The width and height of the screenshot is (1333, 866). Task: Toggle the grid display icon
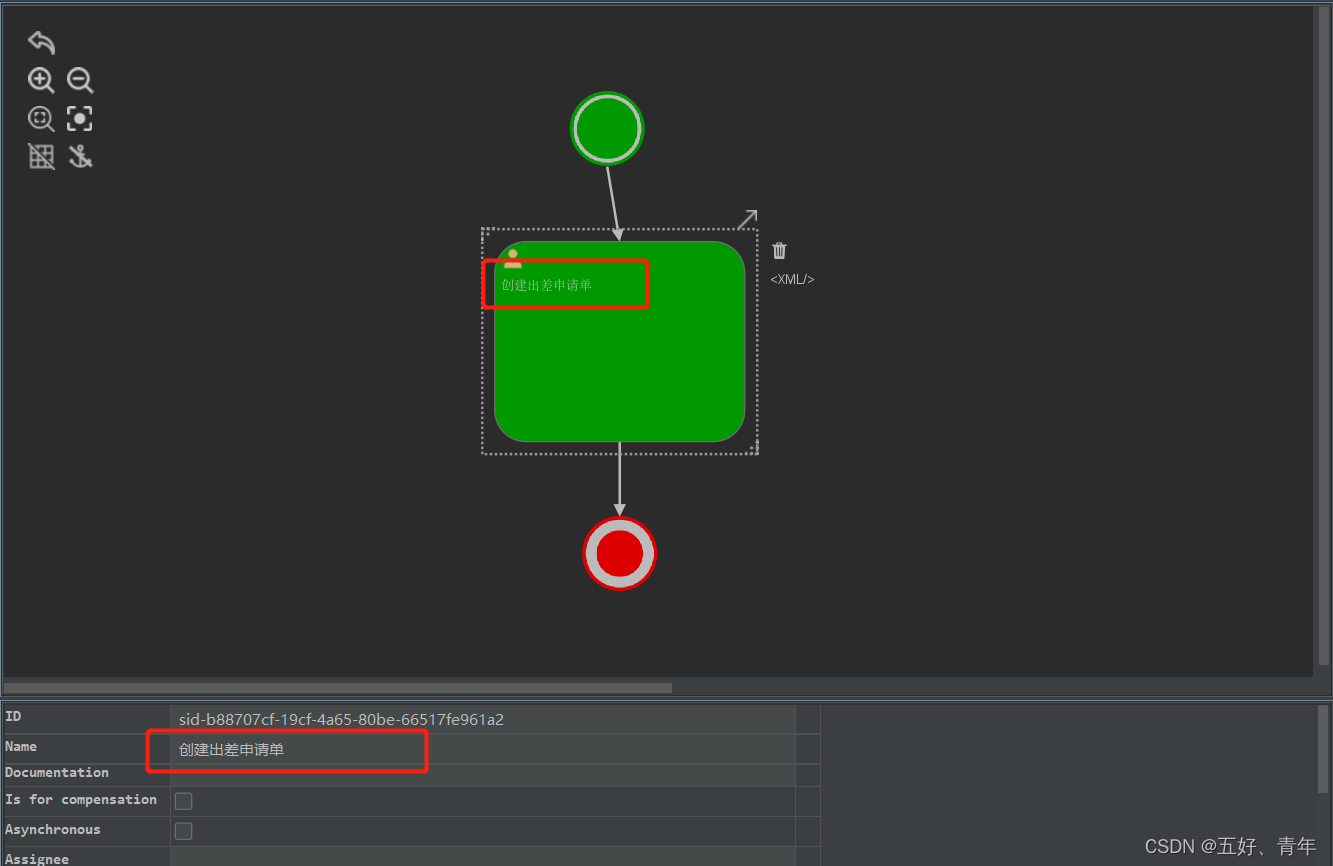click(41, 156)
